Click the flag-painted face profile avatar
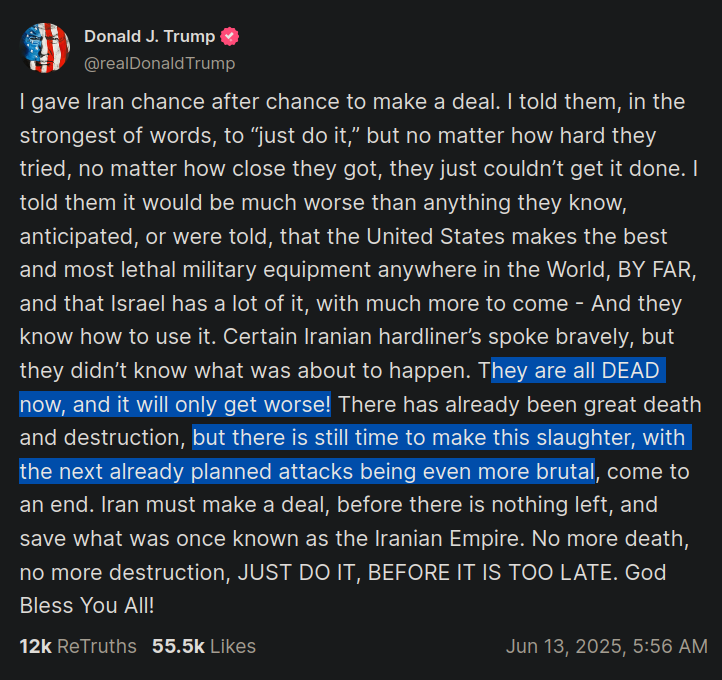Viewport: 722px width, 680px height. coord(45,48)
